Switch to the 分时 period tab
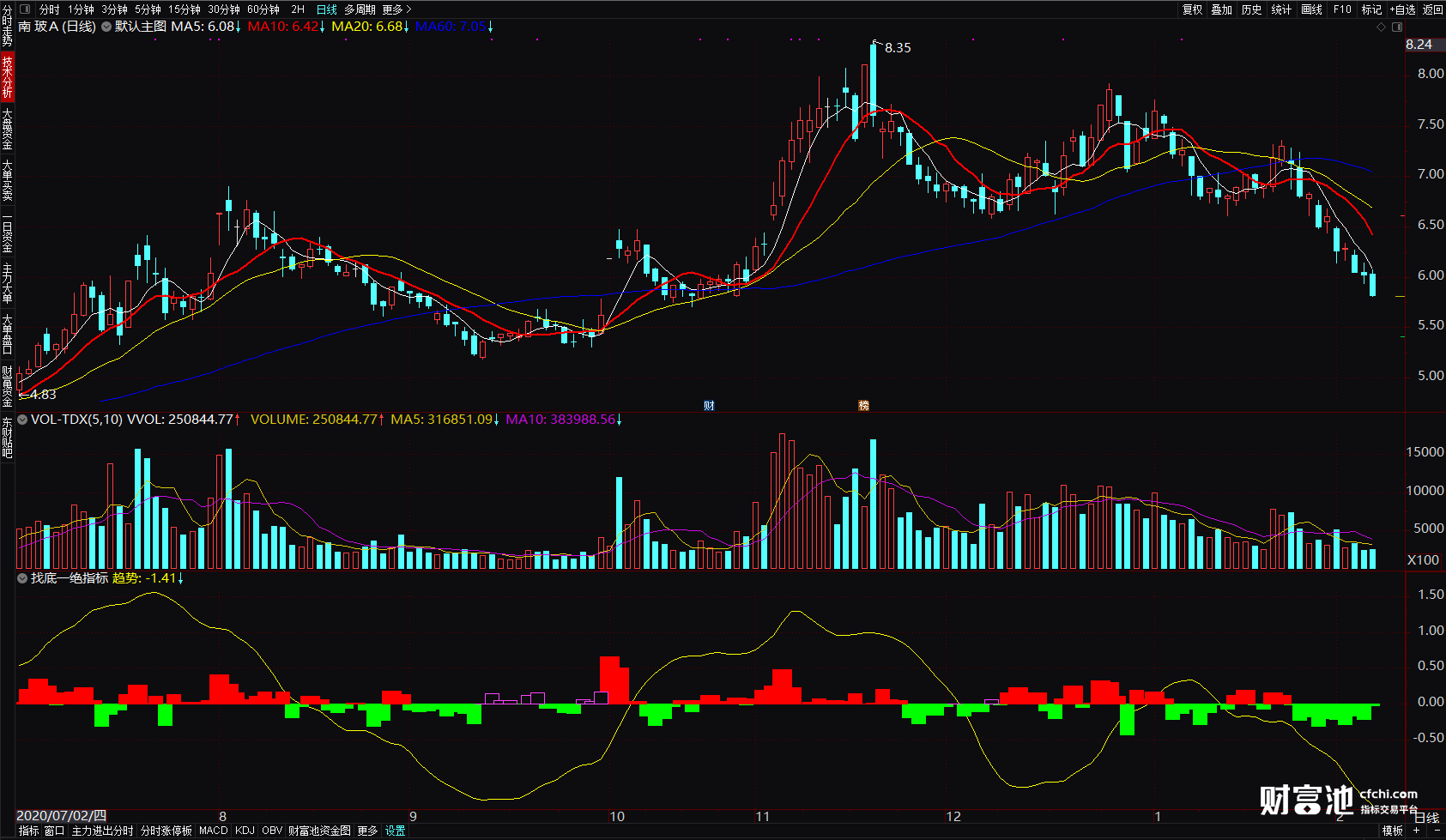Viewport: 1446px width, 840px height. point(50,9)
